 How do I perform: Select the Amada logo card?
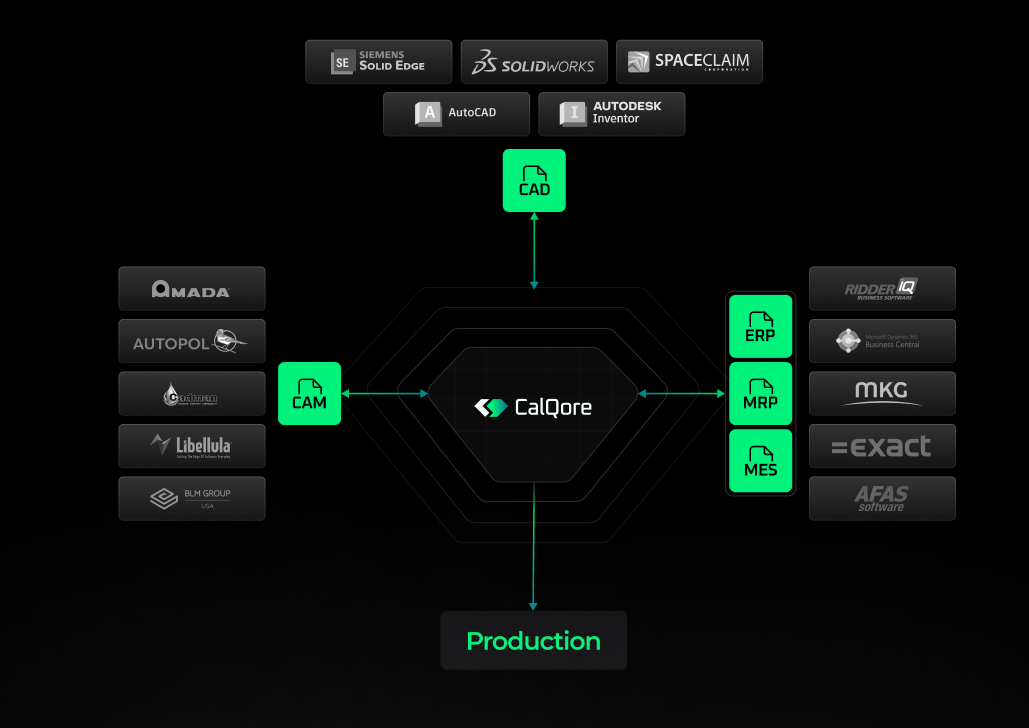[x=192, y=288]
